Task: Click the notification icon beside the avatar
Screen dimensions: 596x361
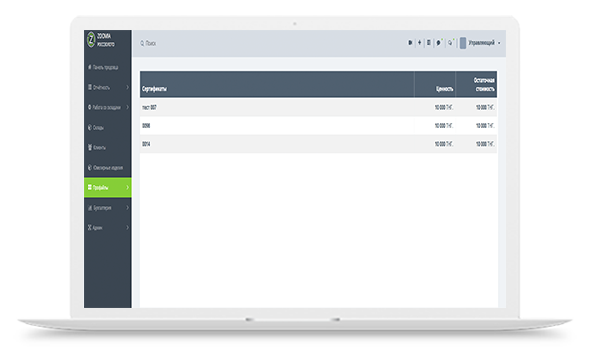Action: pos(451,43)
